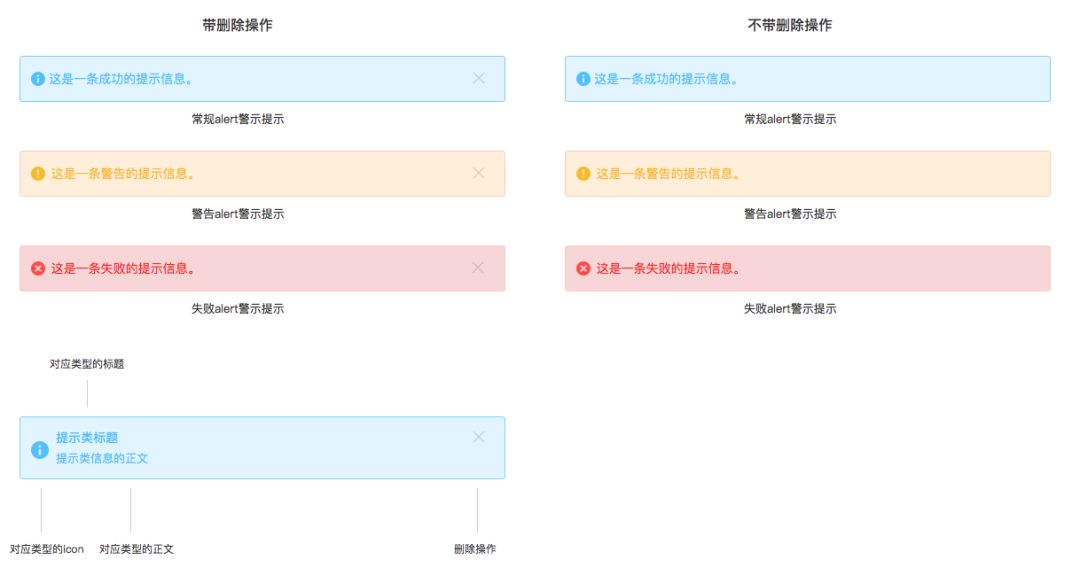Click the orange warning icon in the closable warning alert

click(38, 174)
